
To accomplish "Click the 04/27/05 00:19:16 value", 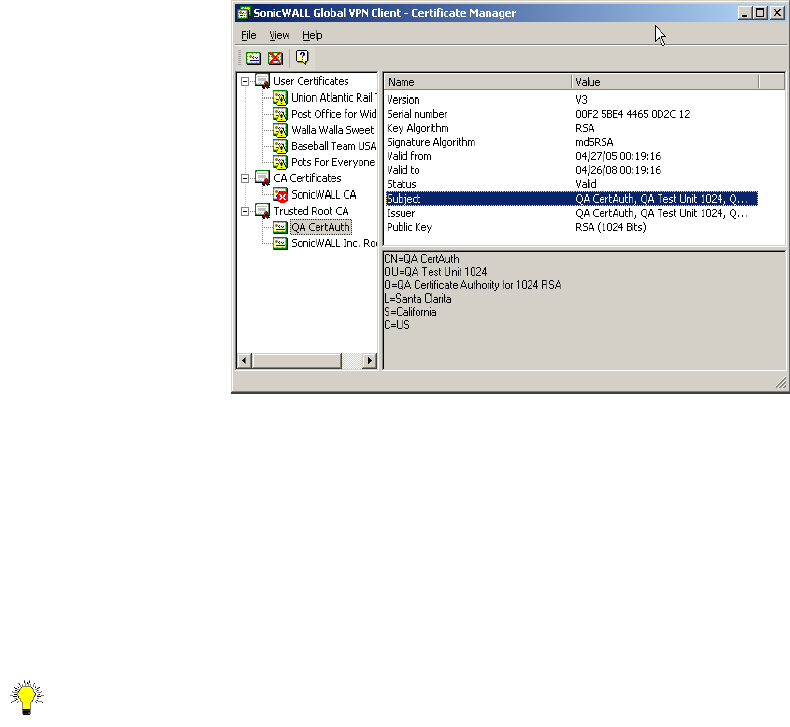I will [x=618, y=156].
